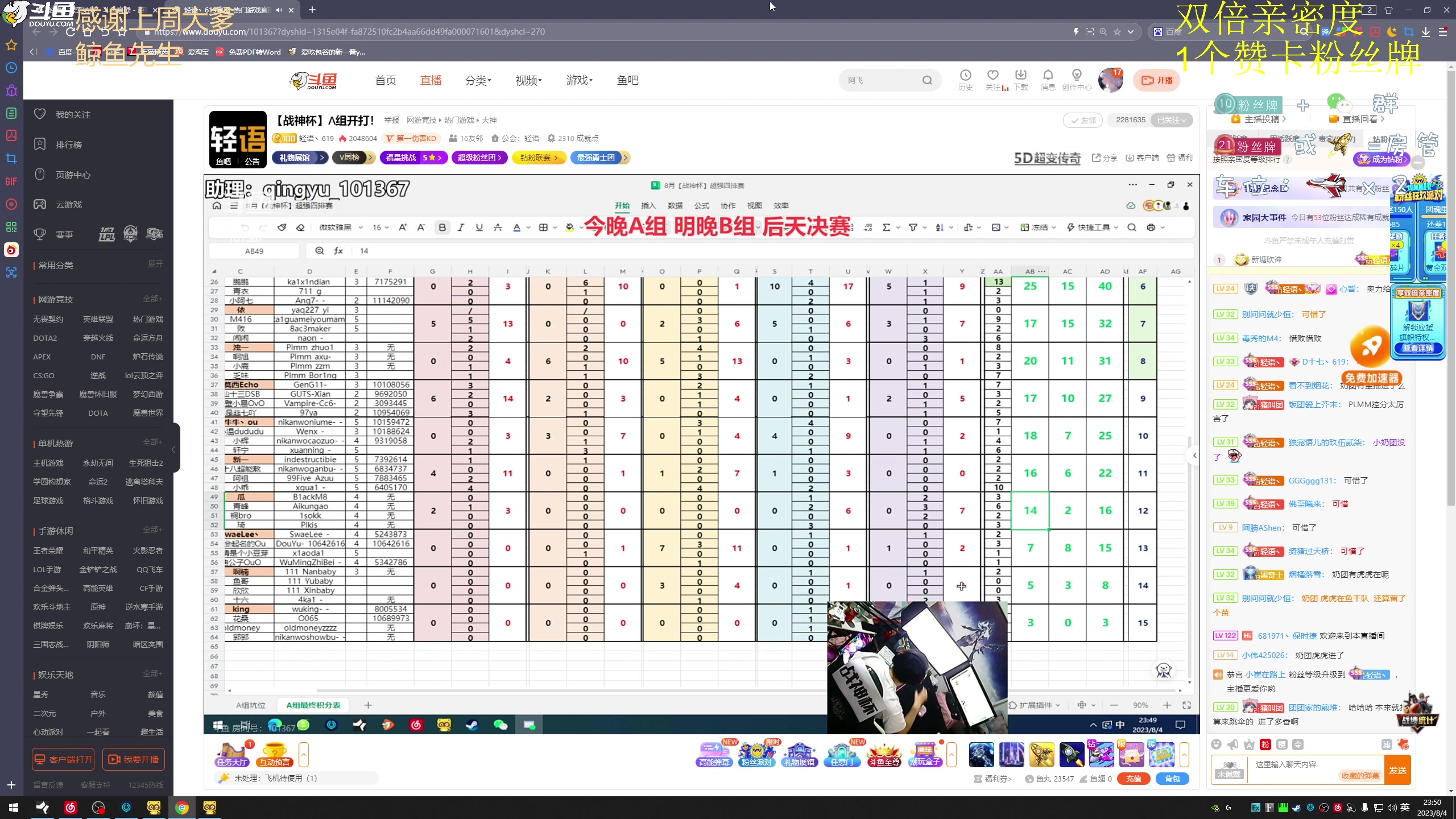1456x819 pixels.
Task: Click the fill color bucket swatch
Action: click(570, 227)
